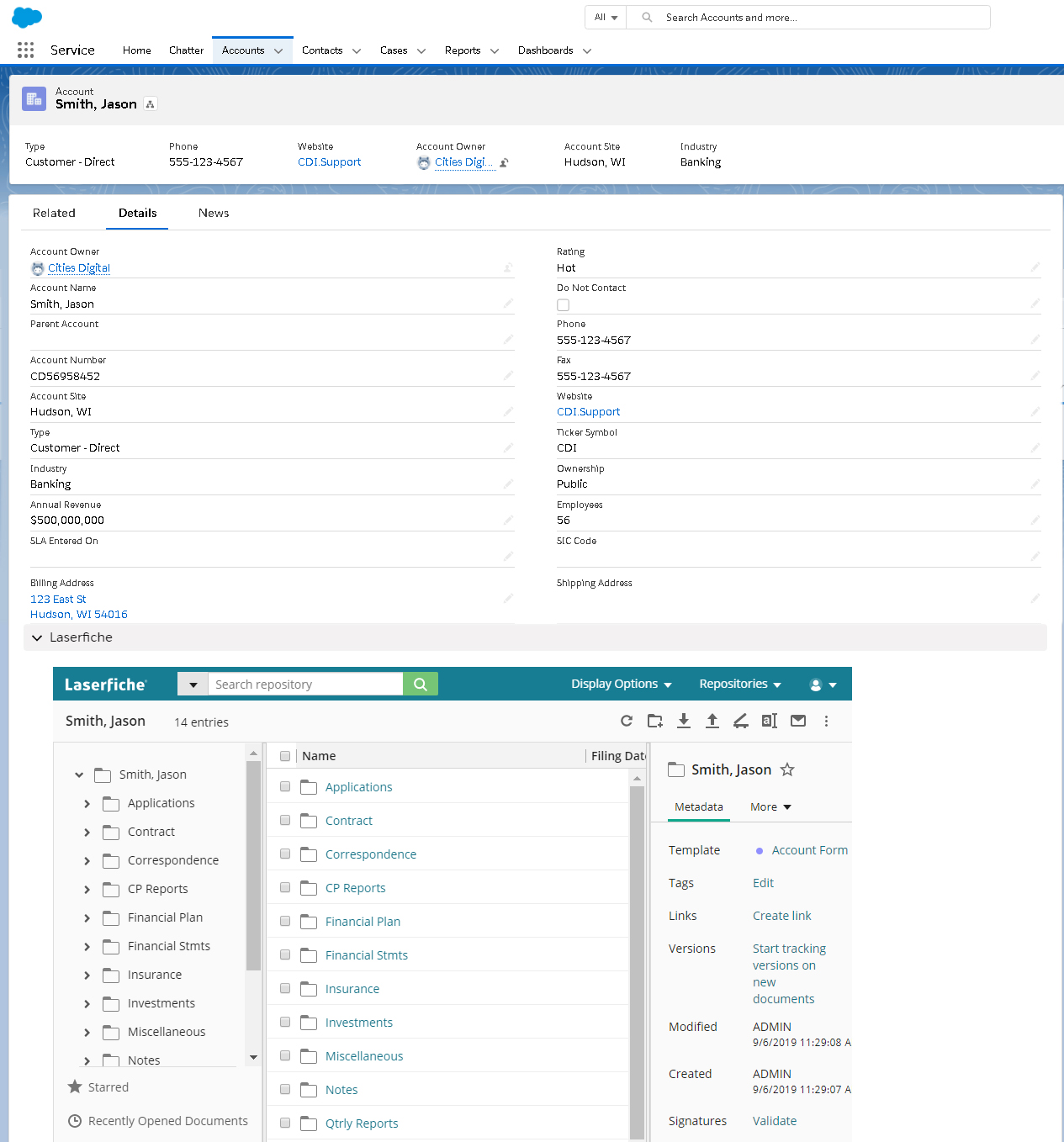Open Cities Digital owner link in details

[79, 268]
